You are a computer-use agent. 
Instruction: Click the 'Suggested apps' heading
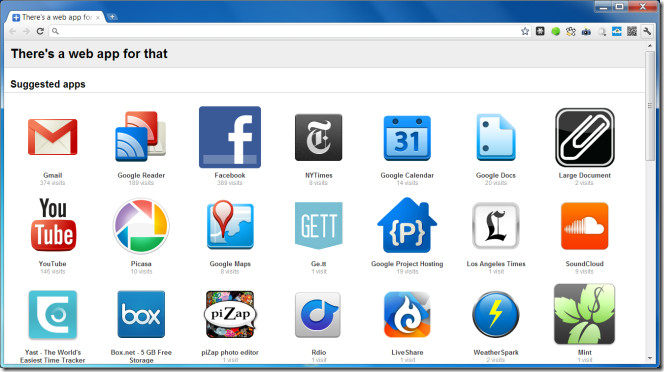(48, 84)
